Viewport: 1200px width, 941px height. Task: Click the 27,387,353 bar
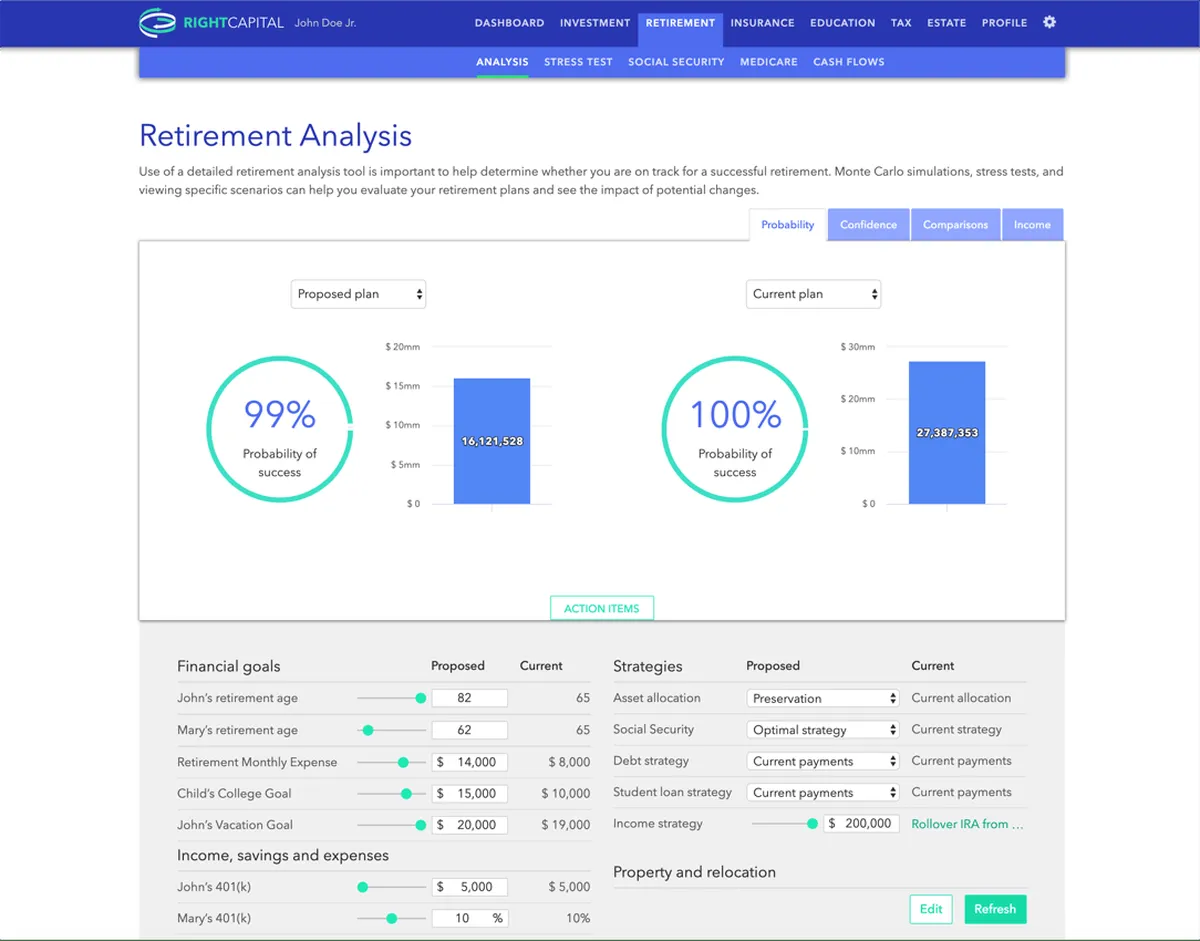coord(947,433)
